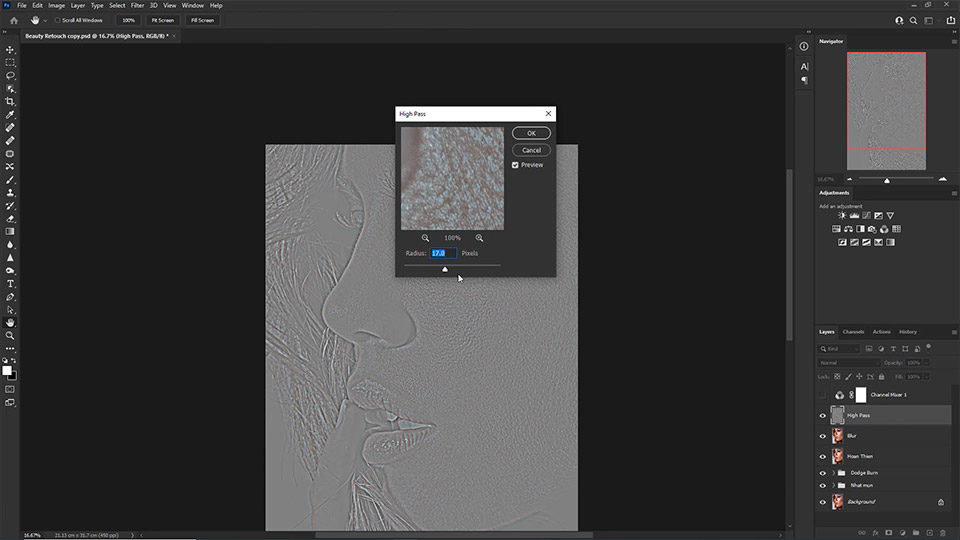960x540 pixels.
Task: Choose the Zoom tool in toolbar
Action: [10, 336]
